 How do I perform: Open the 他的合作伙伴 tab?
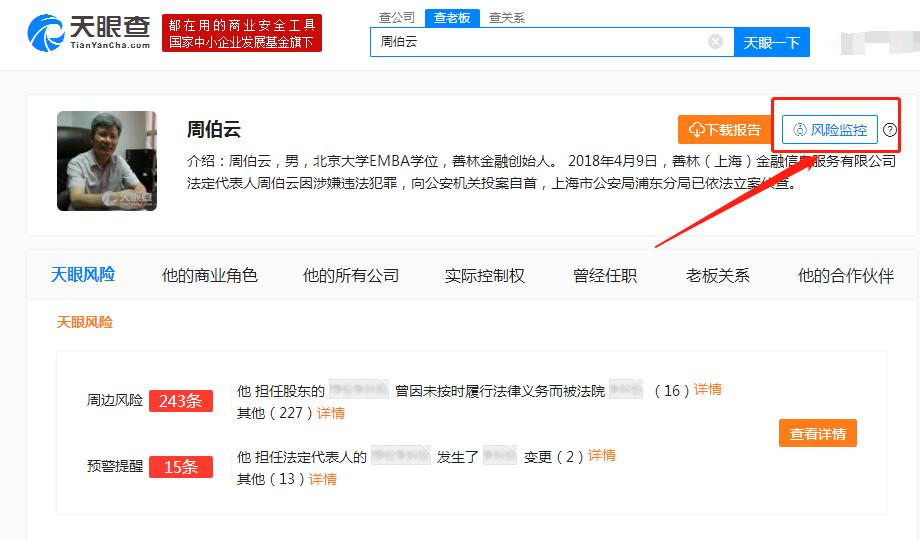coord(845,275)
